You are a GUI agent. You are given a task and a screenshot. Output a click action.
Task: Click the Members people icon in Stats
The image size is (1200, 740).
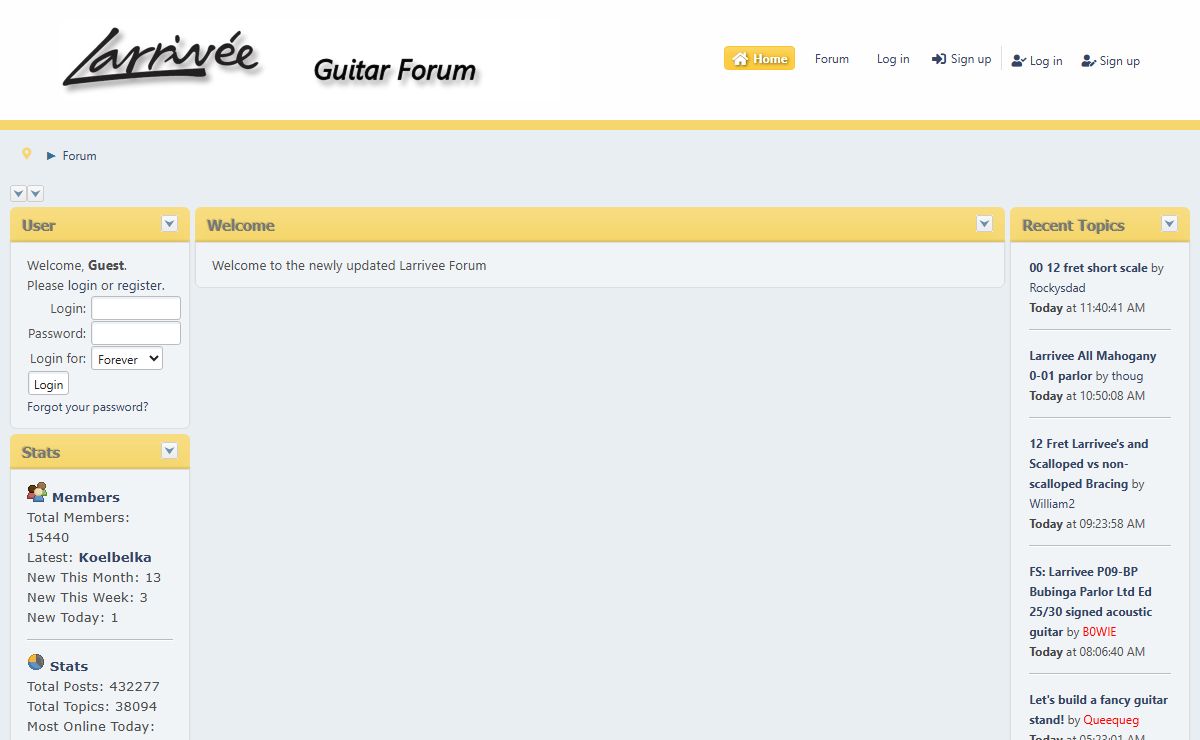pos(37,492)
